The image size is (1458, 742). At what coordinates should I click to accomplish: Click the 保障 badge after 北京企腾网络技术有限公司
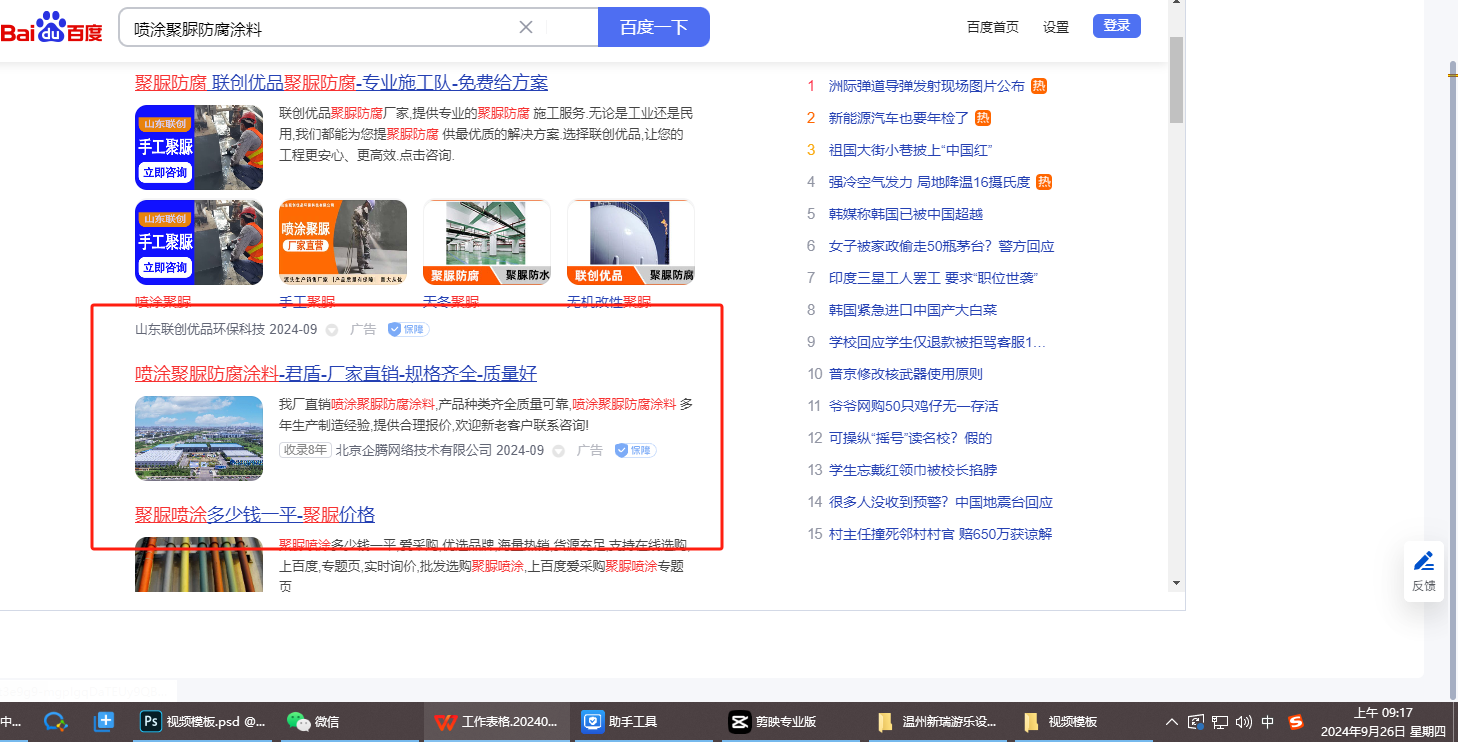(635, 450)
